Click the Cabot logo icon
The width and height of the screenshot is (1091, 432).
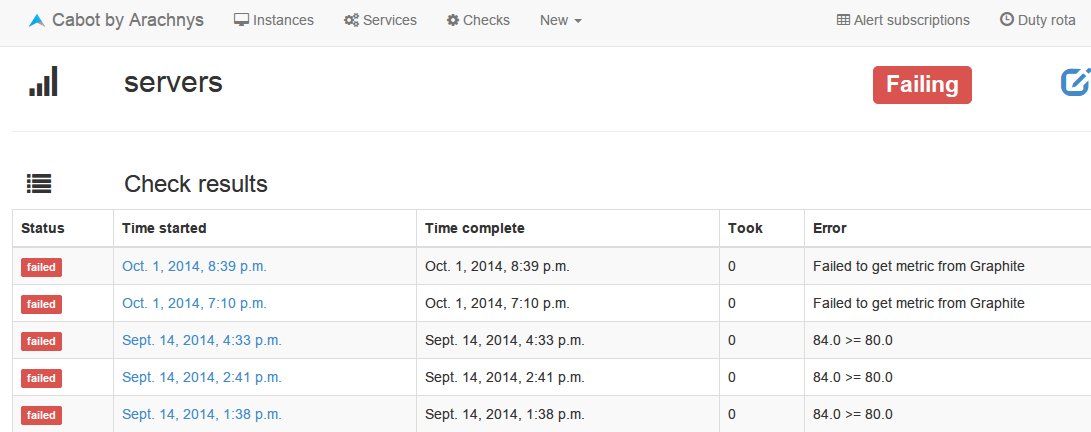click(x=37, y=20)
